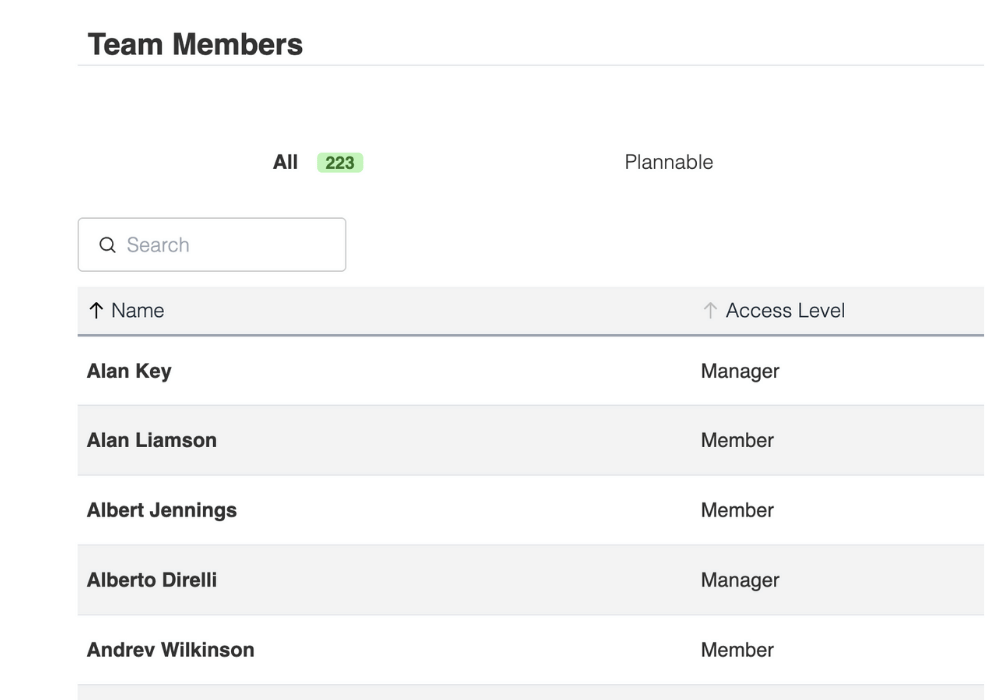Viewport: 1000px width, 700px height.
Task: Focus the Search input field
Action: (212, 245)
